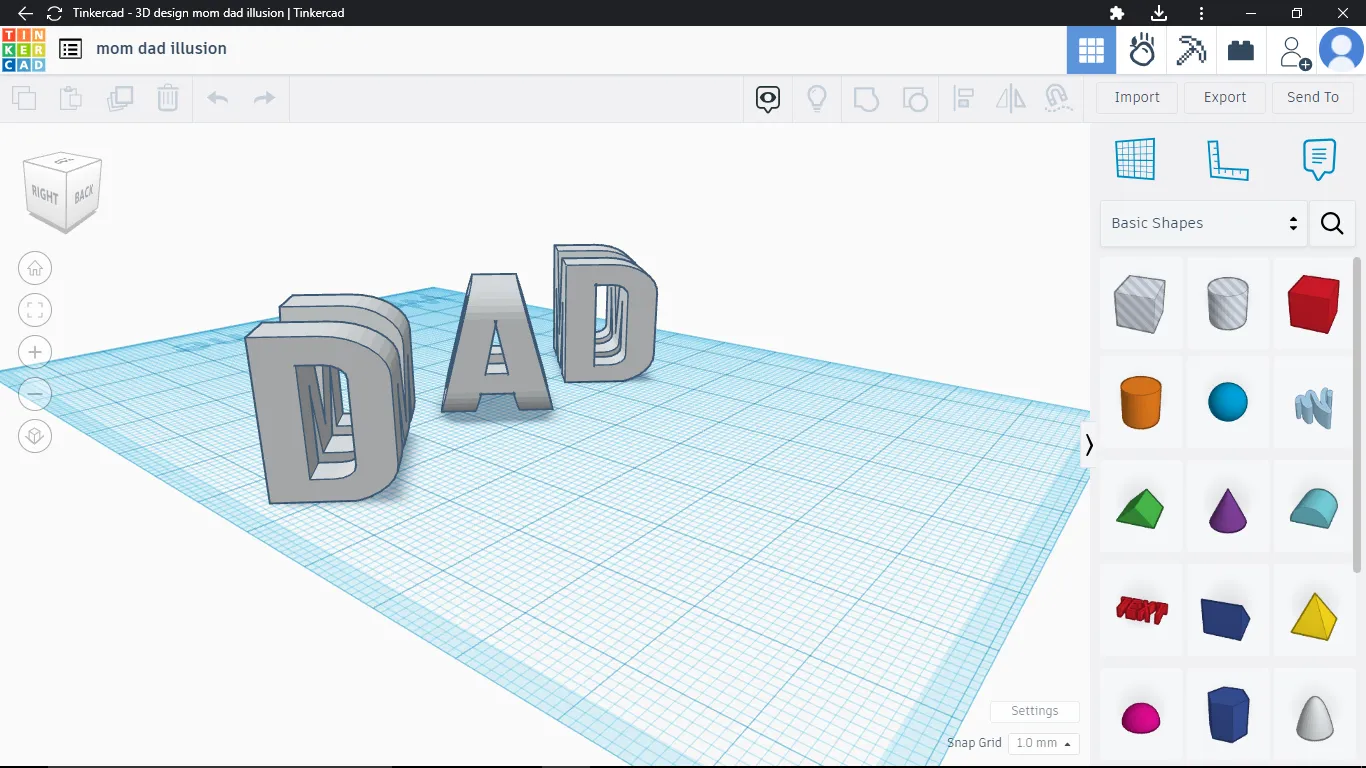Toggle the Notes tool on
Viewport: 1366px width, 768px height.
(1319, 159)
